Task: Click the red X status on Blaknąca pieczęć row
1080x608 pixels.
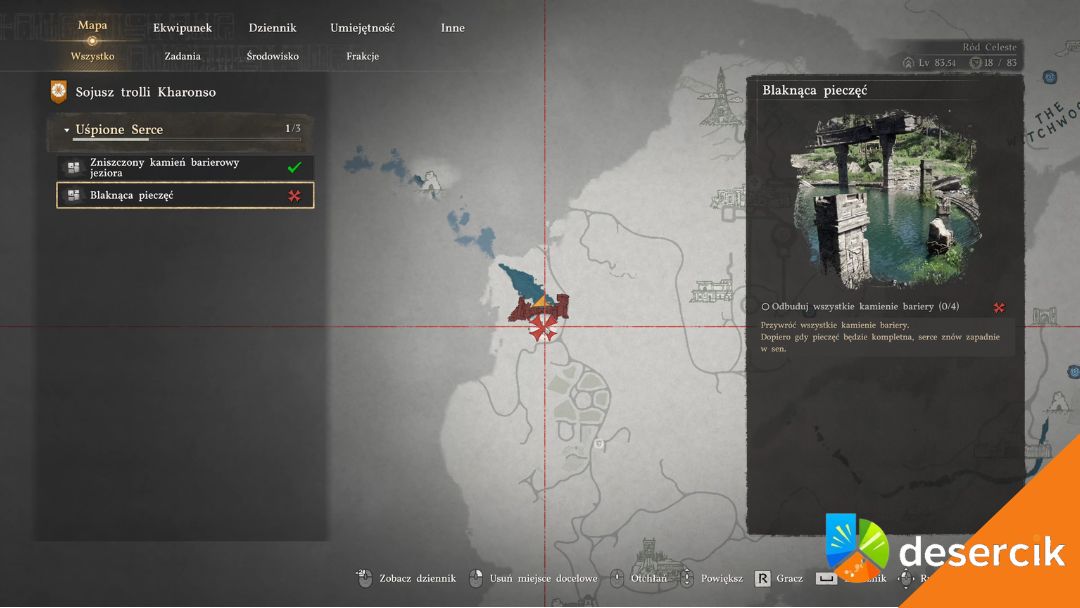Action: point(294,196)
